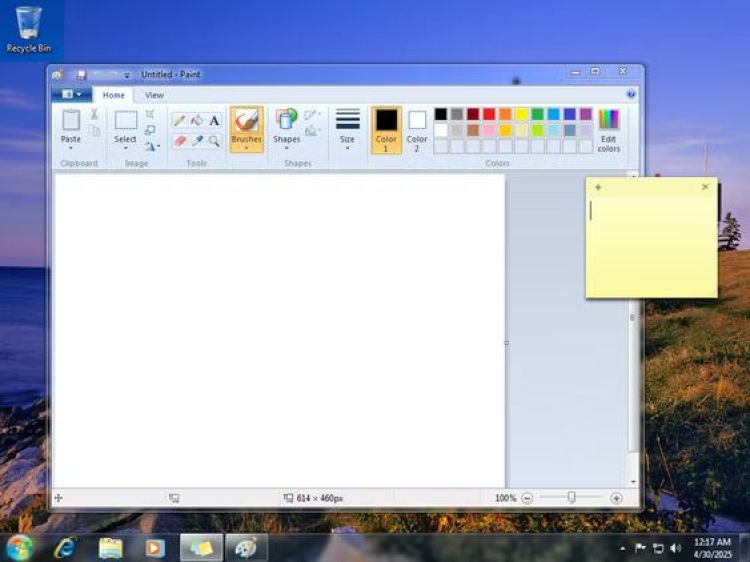Expand the Brushes dropdown
Viewport: 750px width, 562px height.
tap(246, 147)
